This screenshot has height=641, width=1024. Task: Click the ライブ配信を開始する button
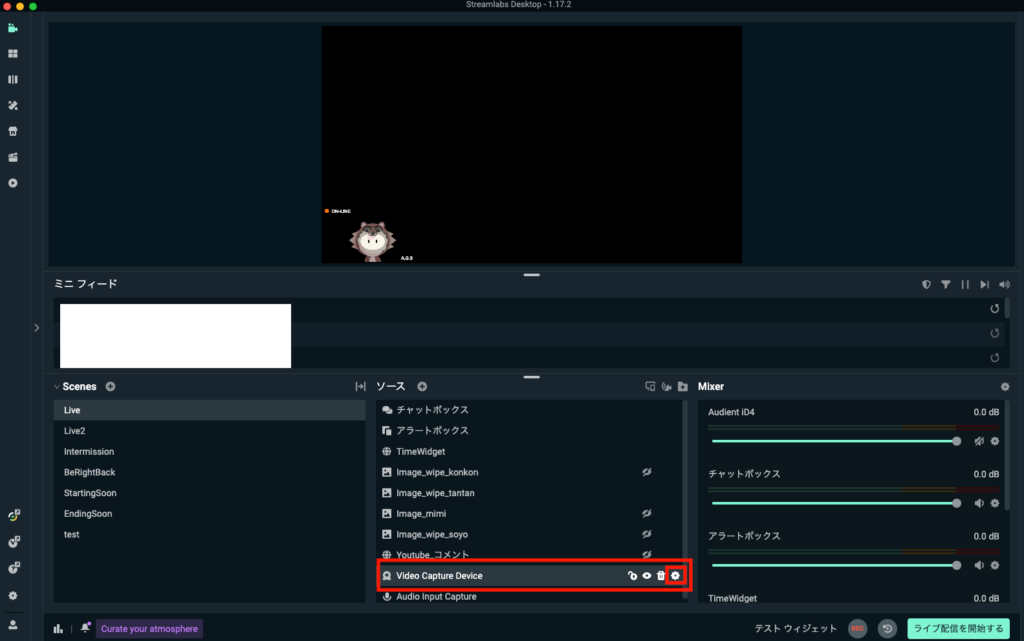coord(957,628)
